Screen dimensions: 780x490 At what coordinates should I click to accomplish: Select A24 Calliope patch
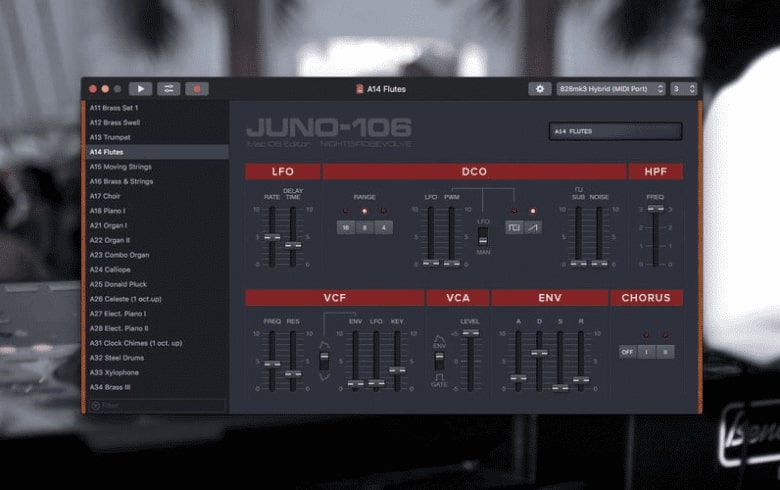click(x=157, y=269)
